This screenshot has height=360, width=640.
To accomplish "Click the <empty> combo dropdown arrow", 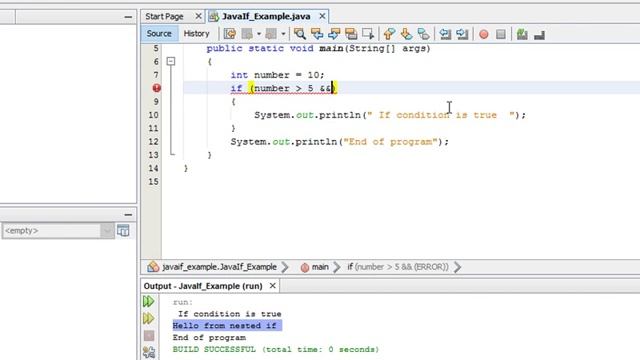I will (107, 231).
